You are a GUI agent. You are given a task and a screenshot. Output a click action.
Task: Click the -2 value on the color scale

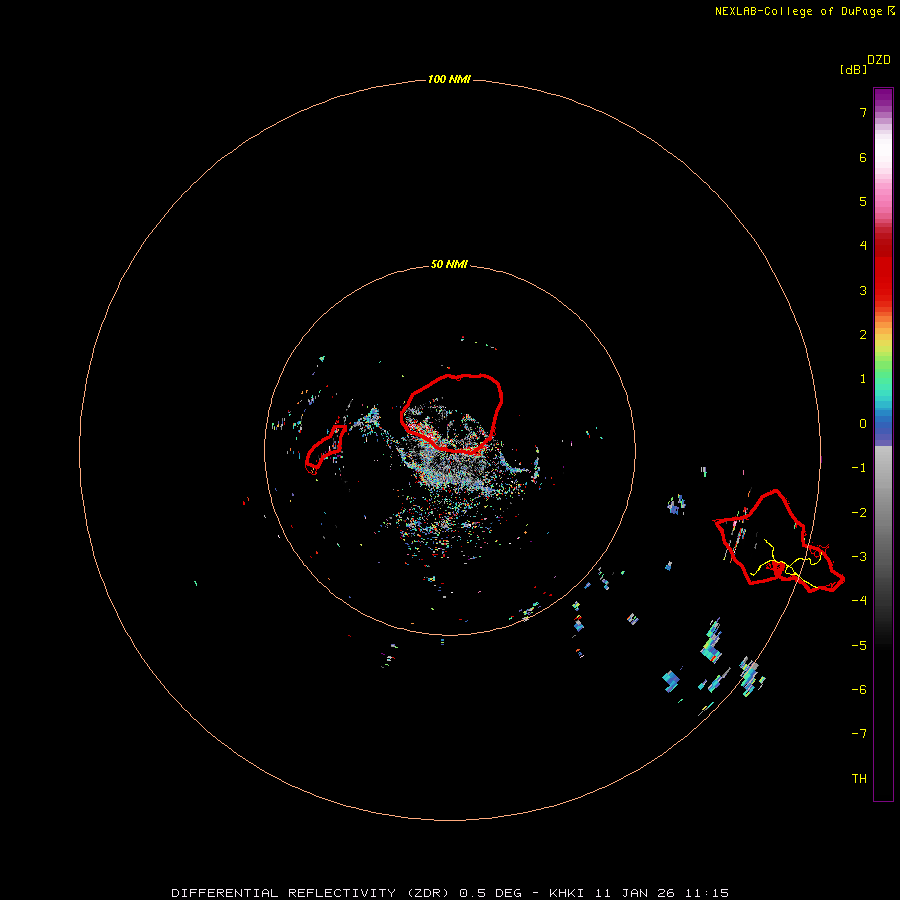click(x=859, y=513)
